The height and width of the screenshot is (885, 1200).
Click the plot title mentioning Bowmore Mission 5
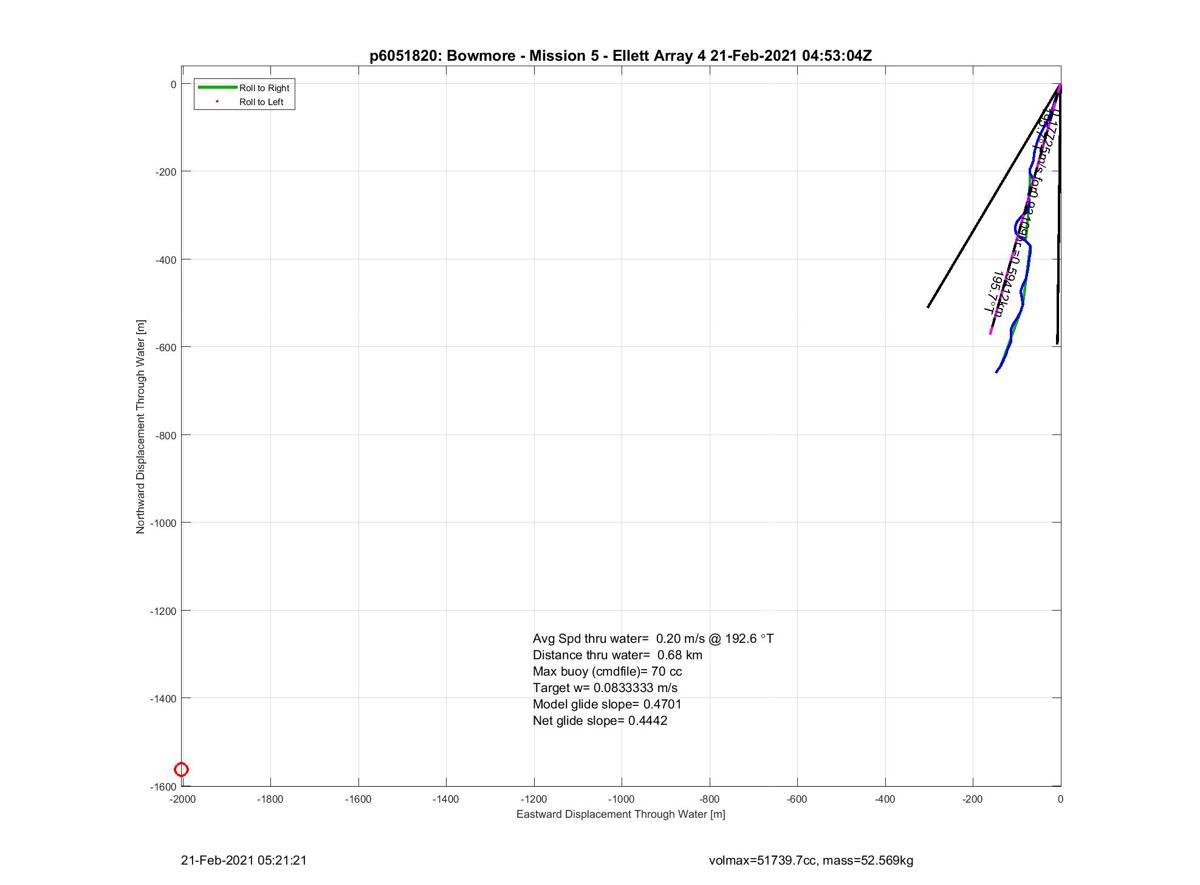[x=621, y=56]
